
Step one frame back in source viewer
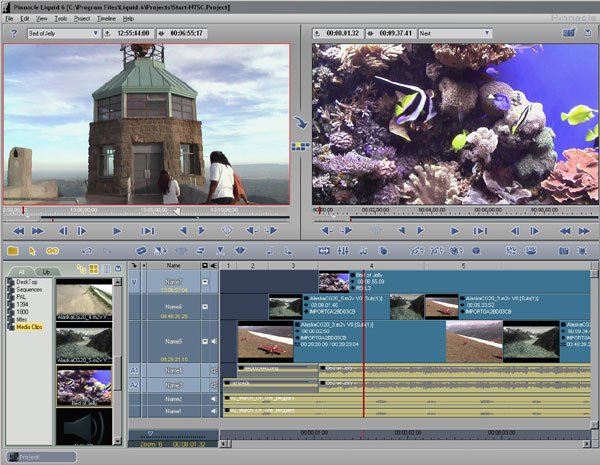pos(63,231)
